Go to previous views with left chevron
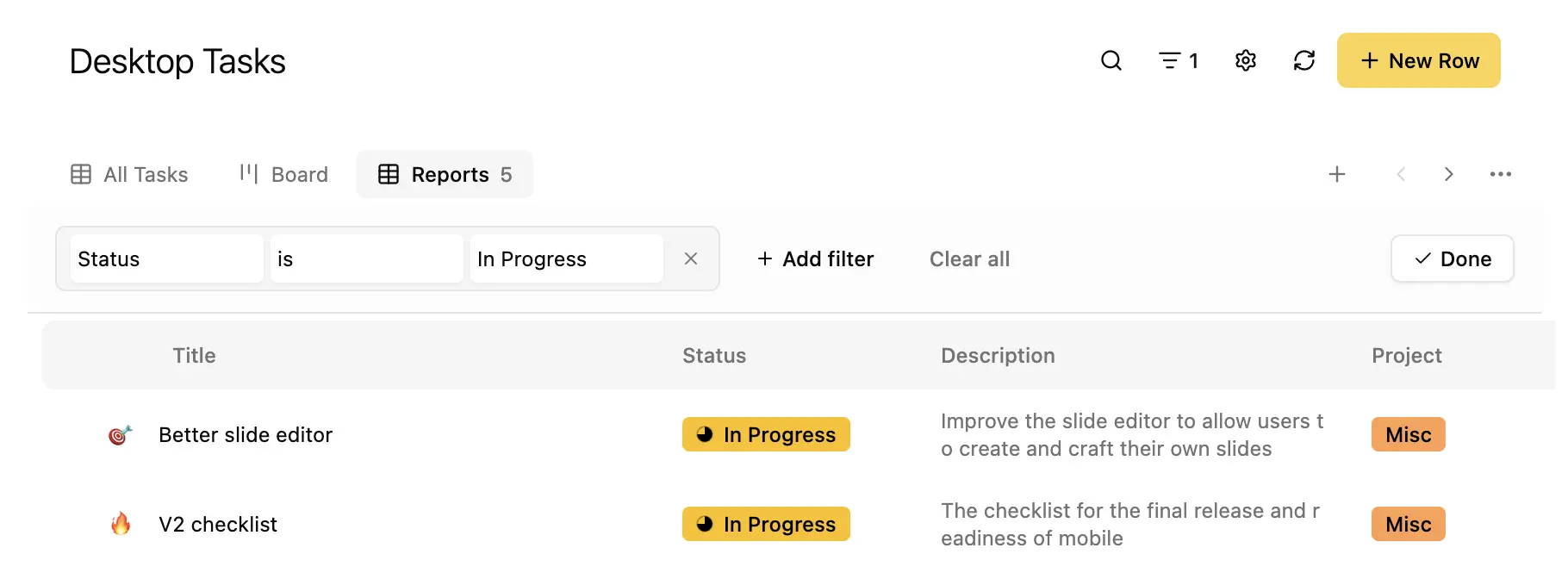The height and width of the screenshot is (579, 1568). tap(1401, 174)
